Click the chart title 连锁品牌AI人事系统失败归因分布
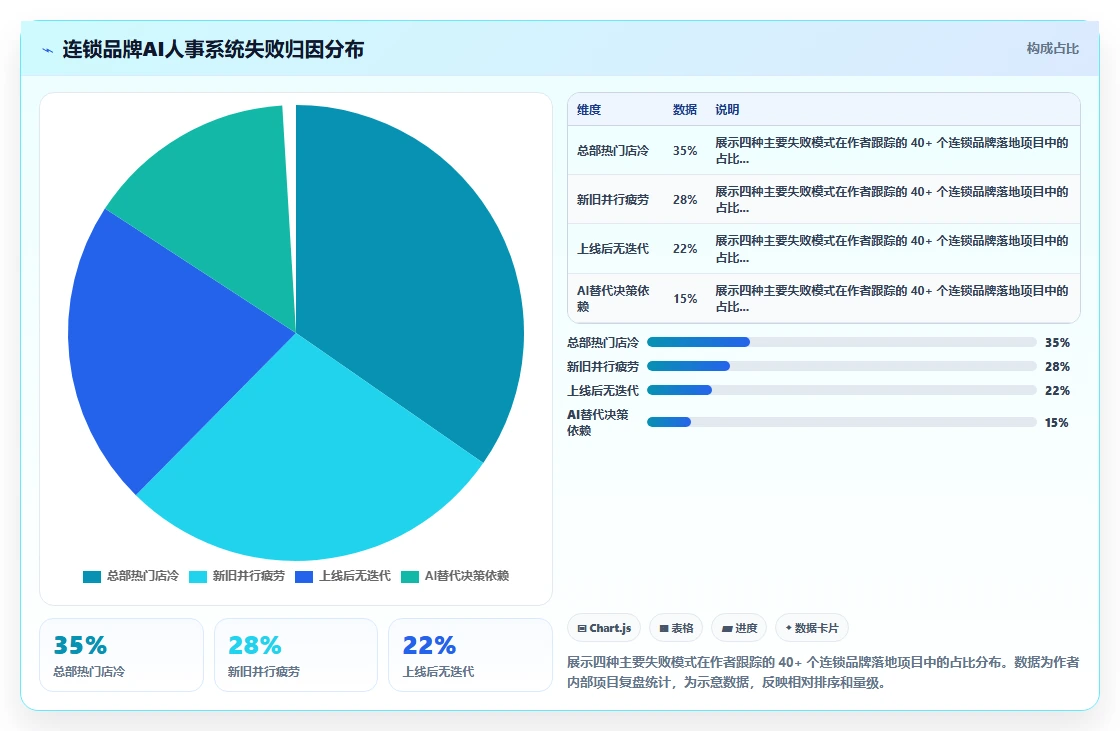Screen dimensions: 1120x731 click(x=213, y=49)
